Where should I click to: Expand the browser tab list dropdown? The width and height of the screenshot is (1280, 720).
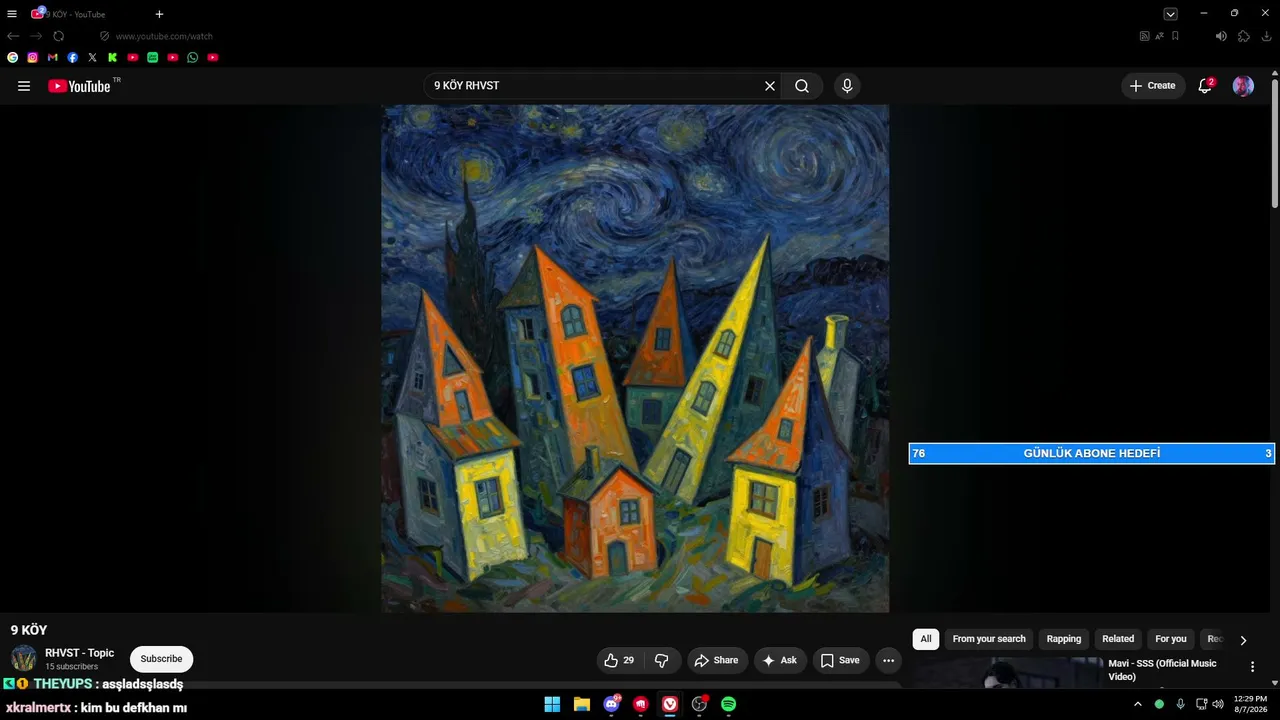tap(1170, 14)
